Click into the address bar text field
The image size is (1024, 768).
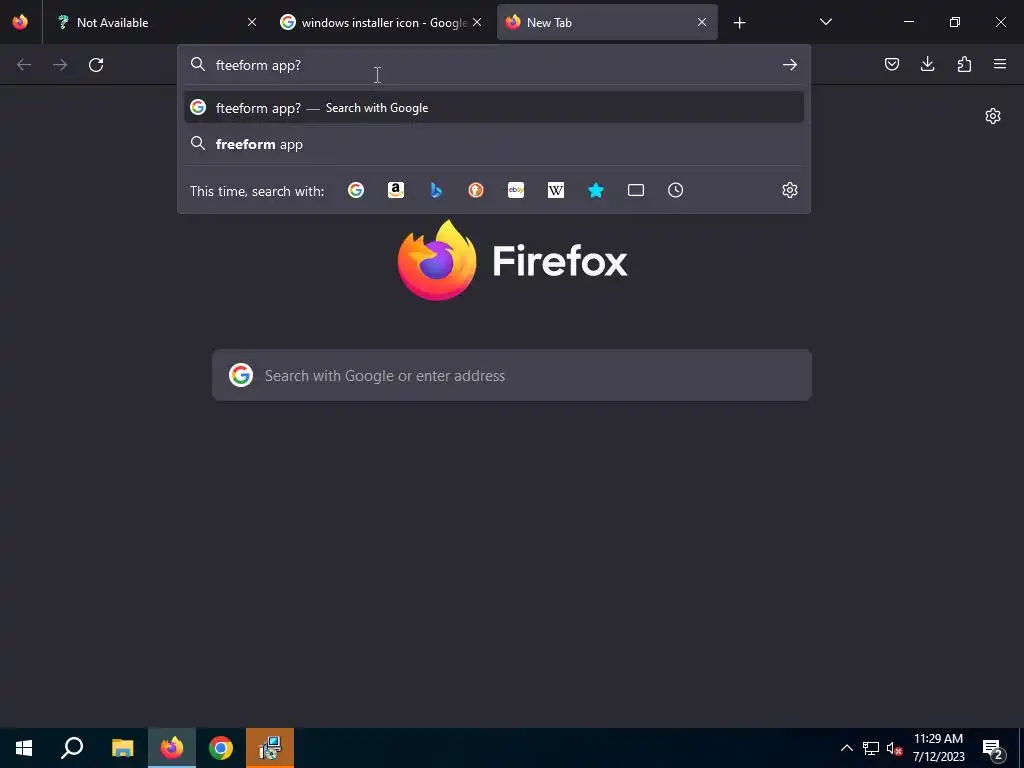coord(493,65)
